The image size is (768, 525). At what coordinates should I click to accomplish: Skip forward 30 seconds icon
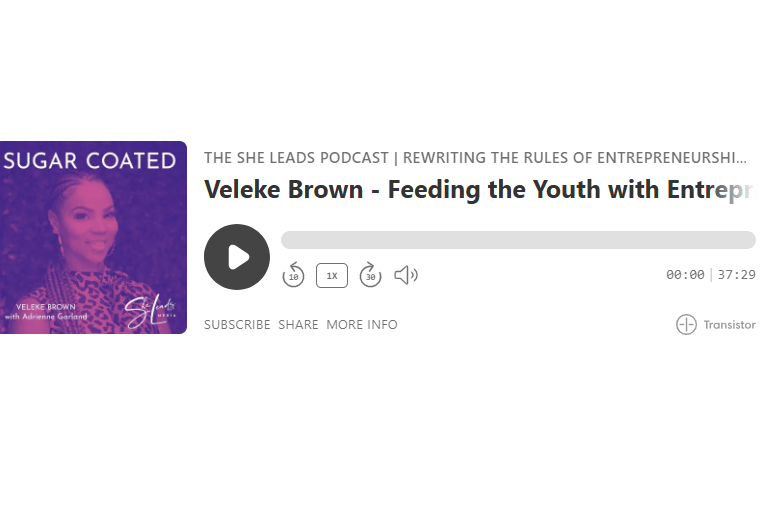click(370, 275)
